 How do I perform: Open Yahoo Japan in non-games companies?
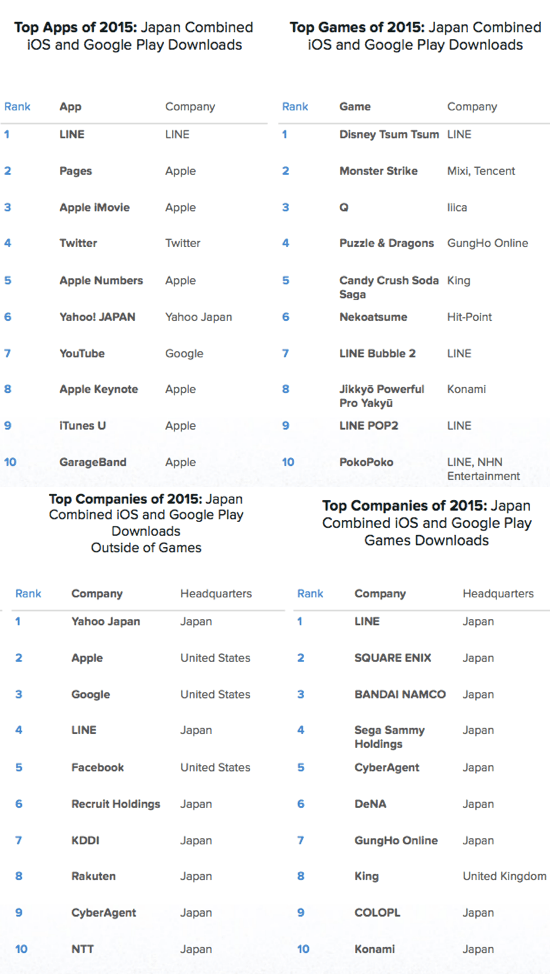click(106, 621)
